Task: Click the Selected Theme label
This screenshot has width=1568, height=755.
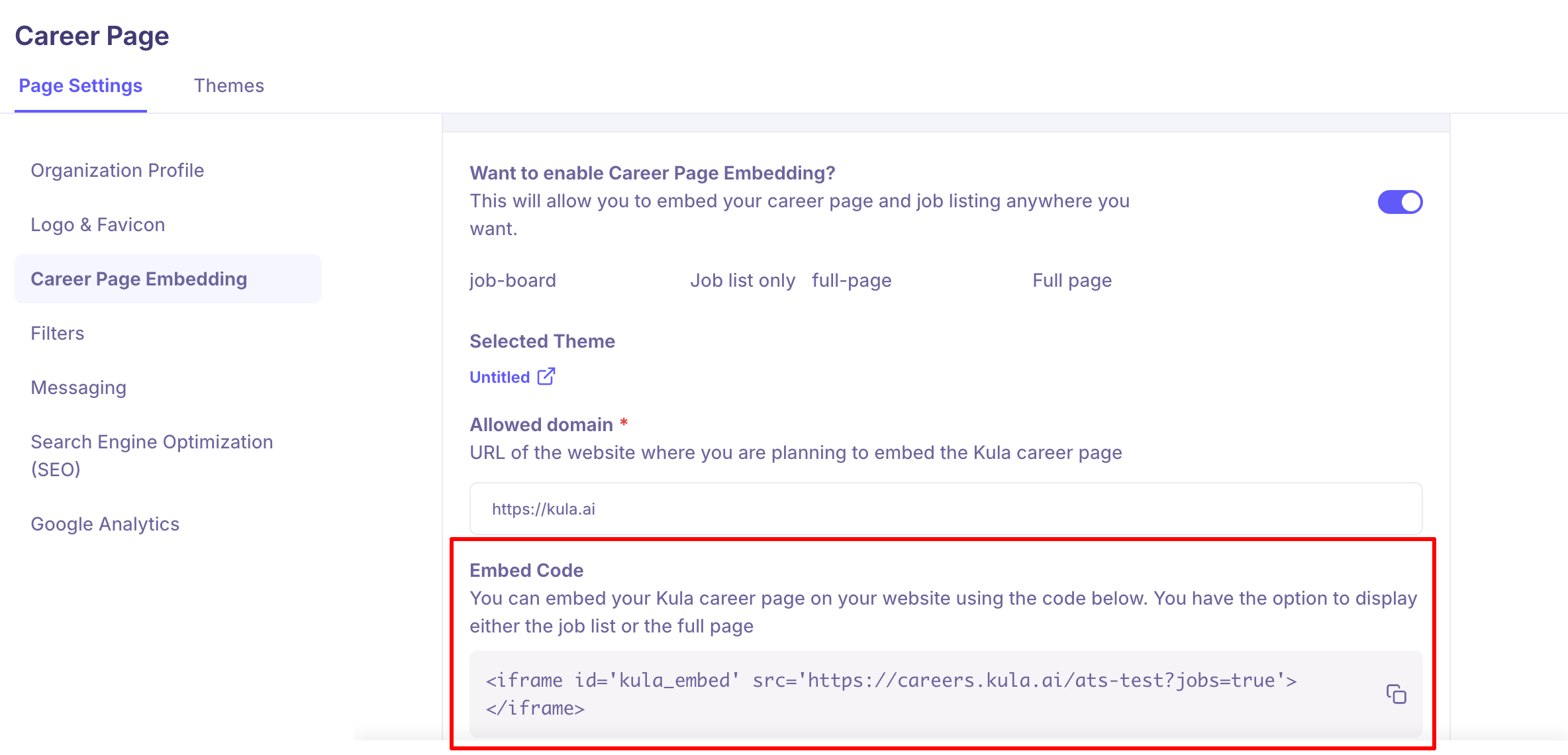Action: [x=542, y=341]
